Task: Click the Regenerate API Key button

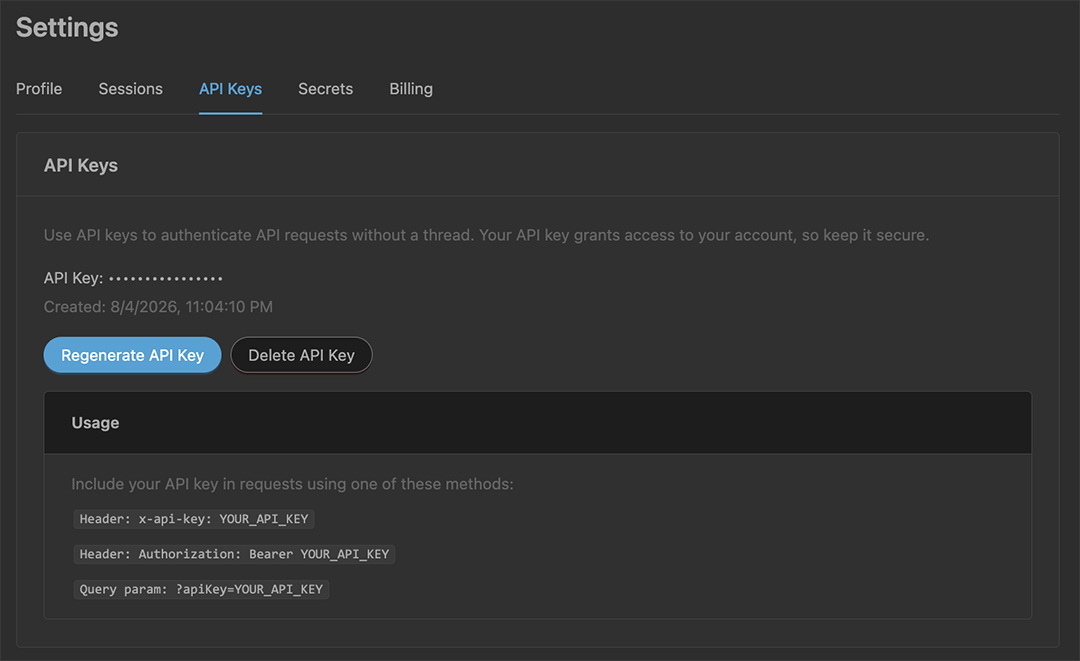Action: tap(132, 355)
